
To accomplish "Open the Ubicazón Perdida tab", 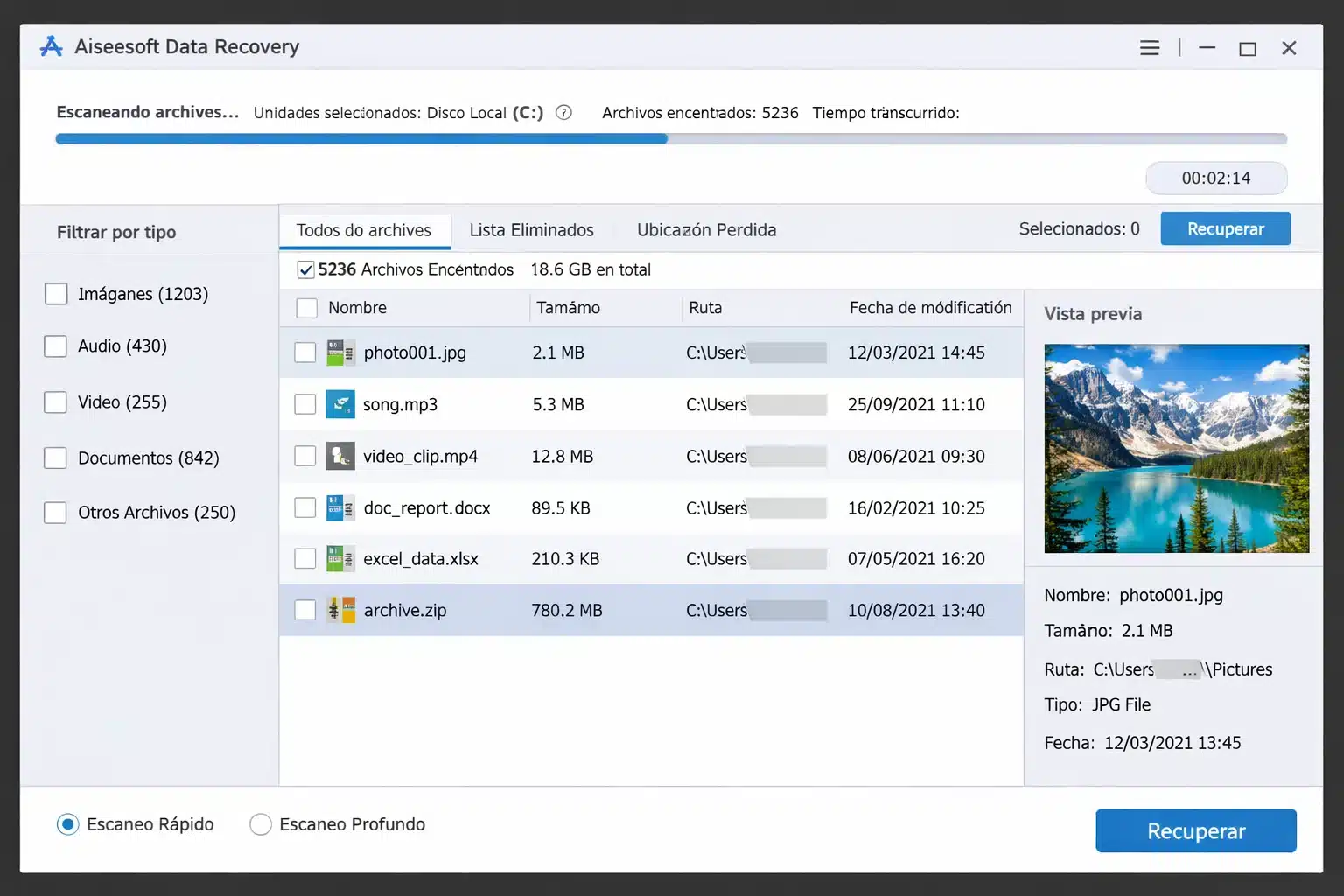I will (706, 229).
